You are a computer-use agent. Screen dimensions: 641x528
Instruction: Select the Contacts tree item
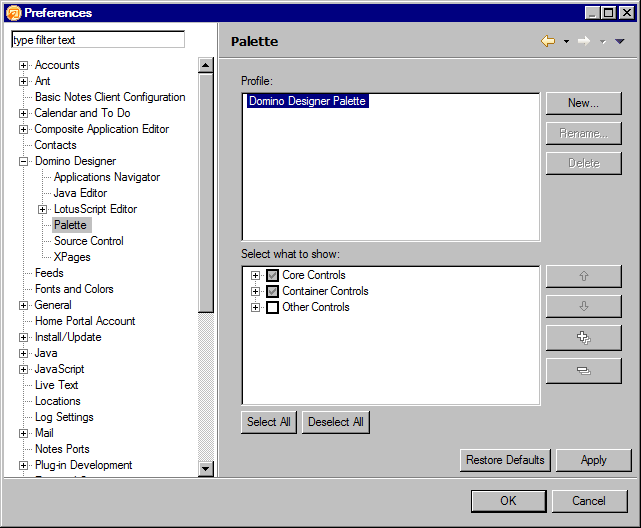pyautogui.click(x=56, y=145)
